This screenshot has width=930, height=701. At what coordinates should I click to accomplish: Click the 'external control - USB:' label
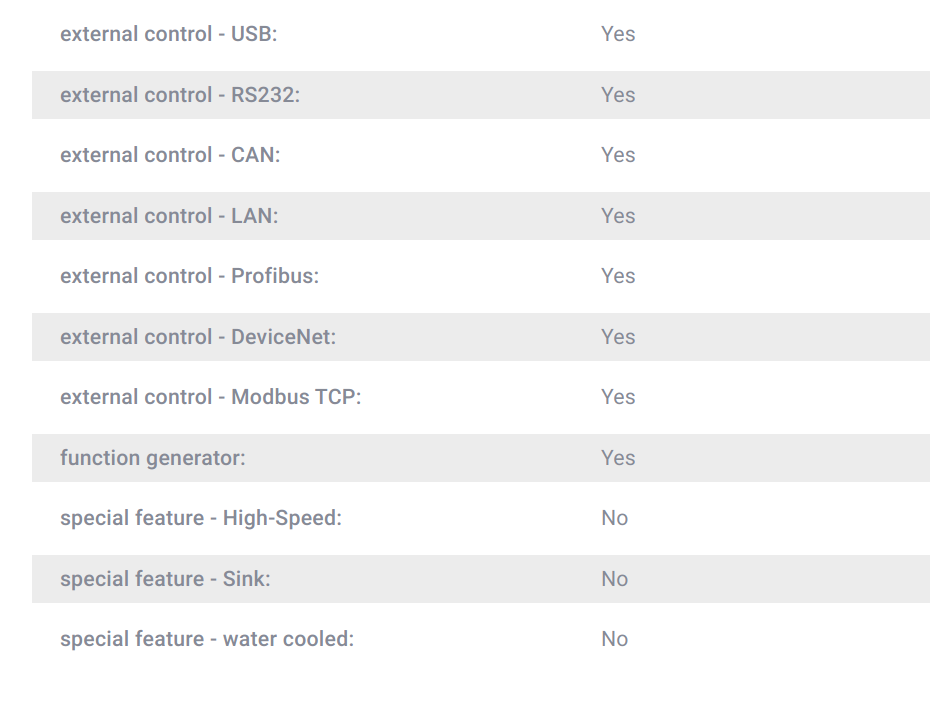click(x=168, y=34)
